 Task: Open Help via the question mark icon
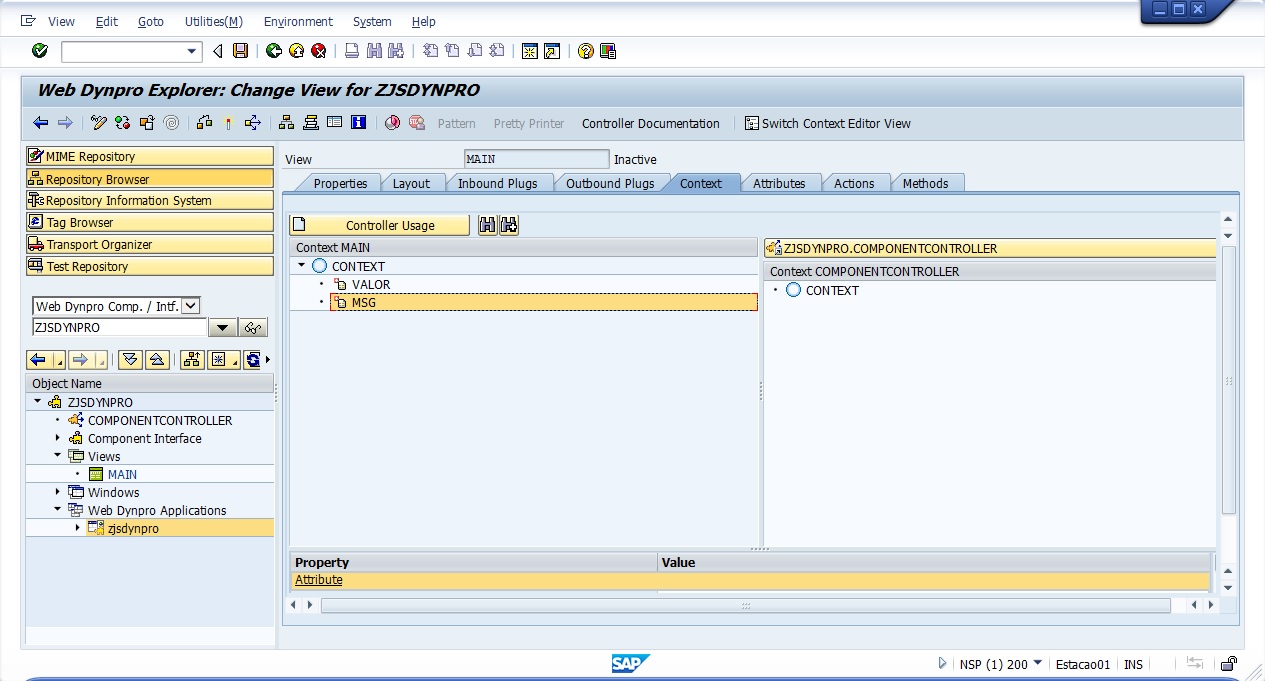585,51
